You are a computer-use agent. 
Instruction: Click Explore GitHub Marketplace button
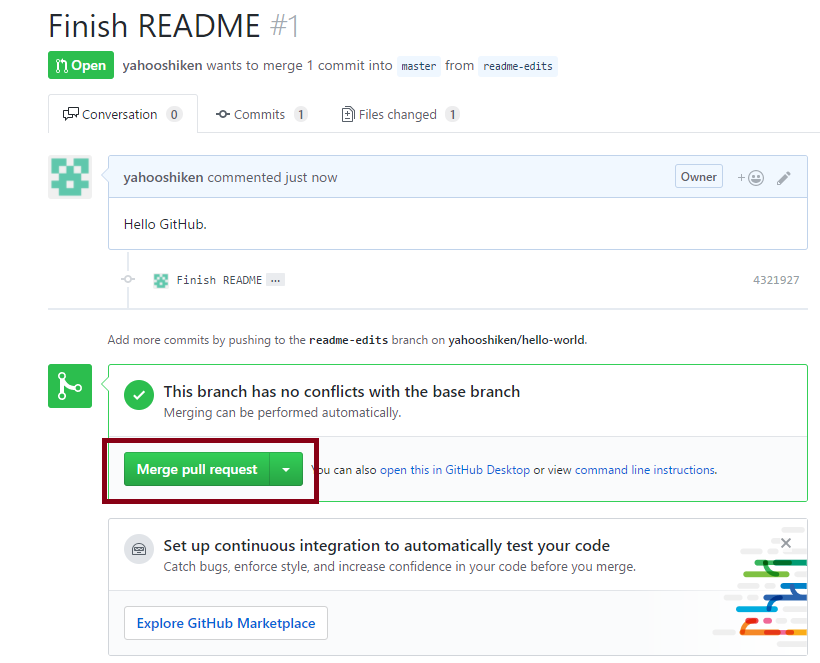coord(226,623)
